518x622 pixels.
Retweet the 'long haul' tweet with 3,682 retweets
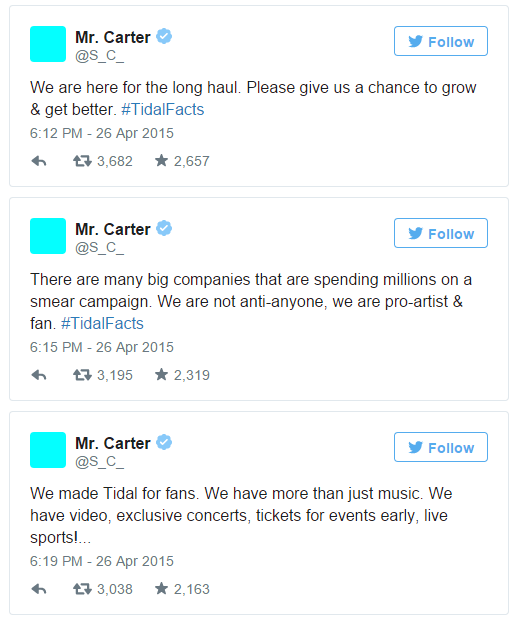click(x=82, y=161)
